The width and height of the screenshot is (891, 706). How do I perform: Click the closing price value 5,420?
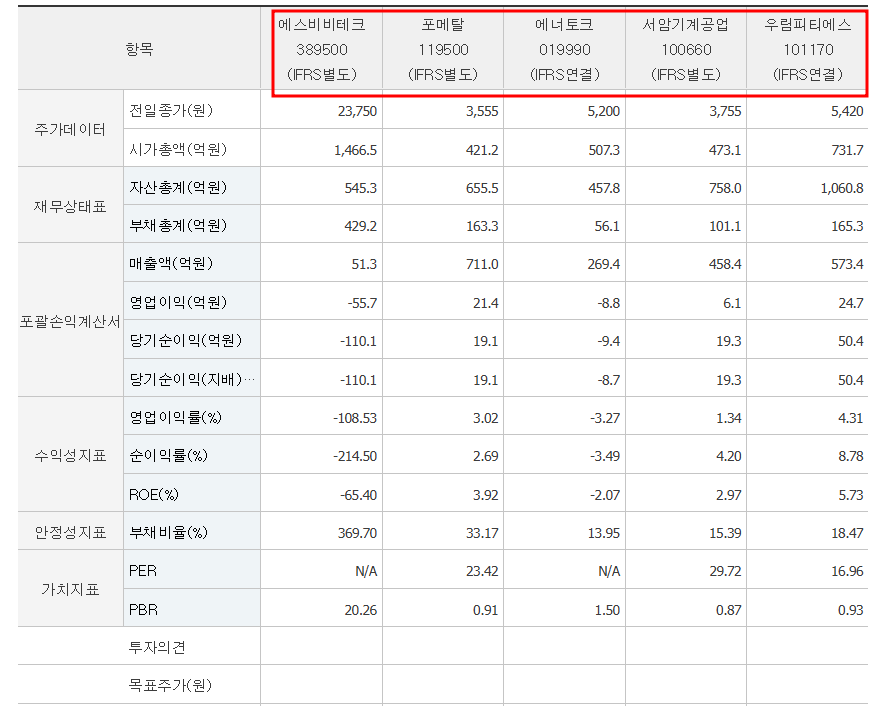click(847, 111)
